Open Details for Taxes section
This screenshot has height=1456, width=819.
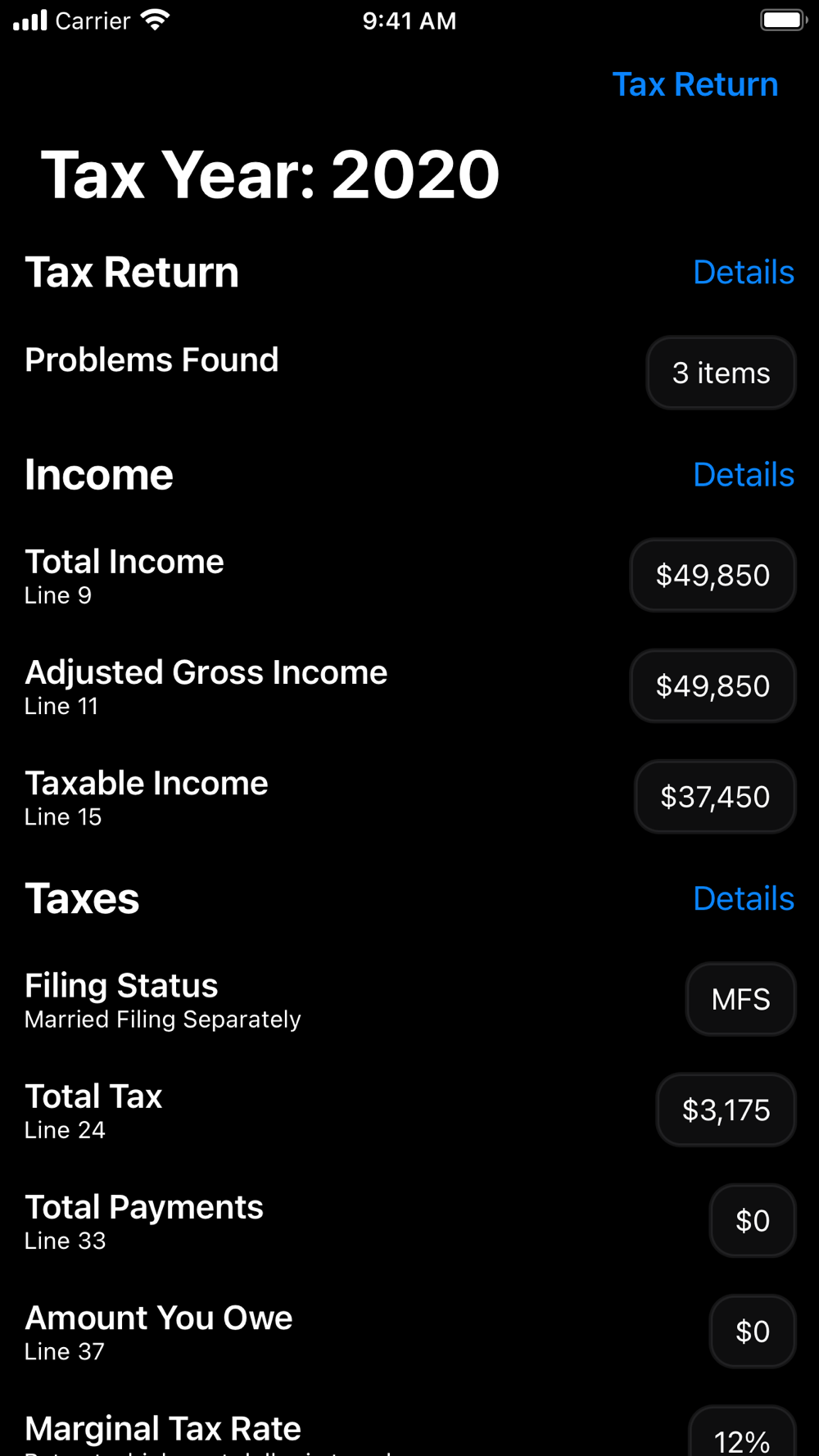pos(743,898)
